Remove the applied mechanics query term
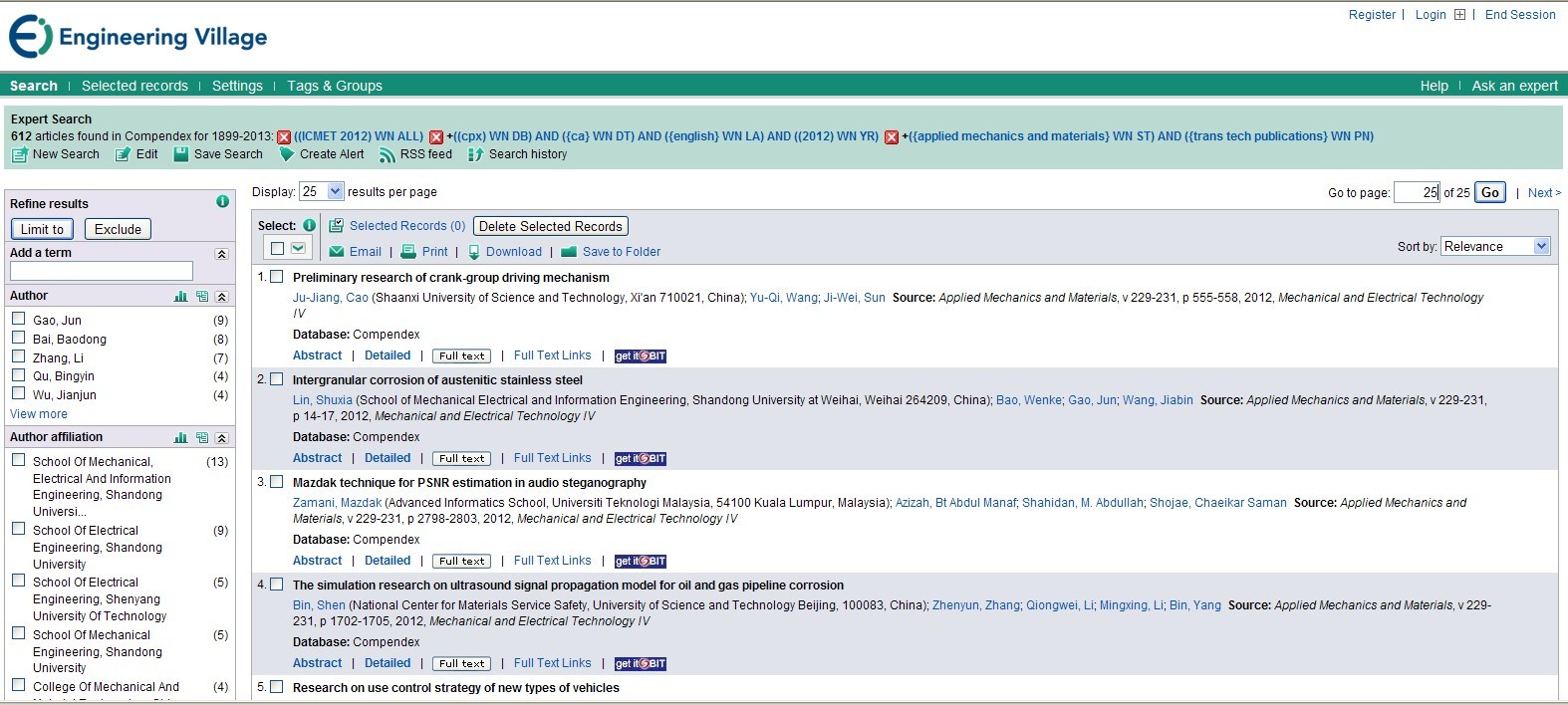Image resolution: width=1568 pixels, height=705 pixels. (892, 137)
